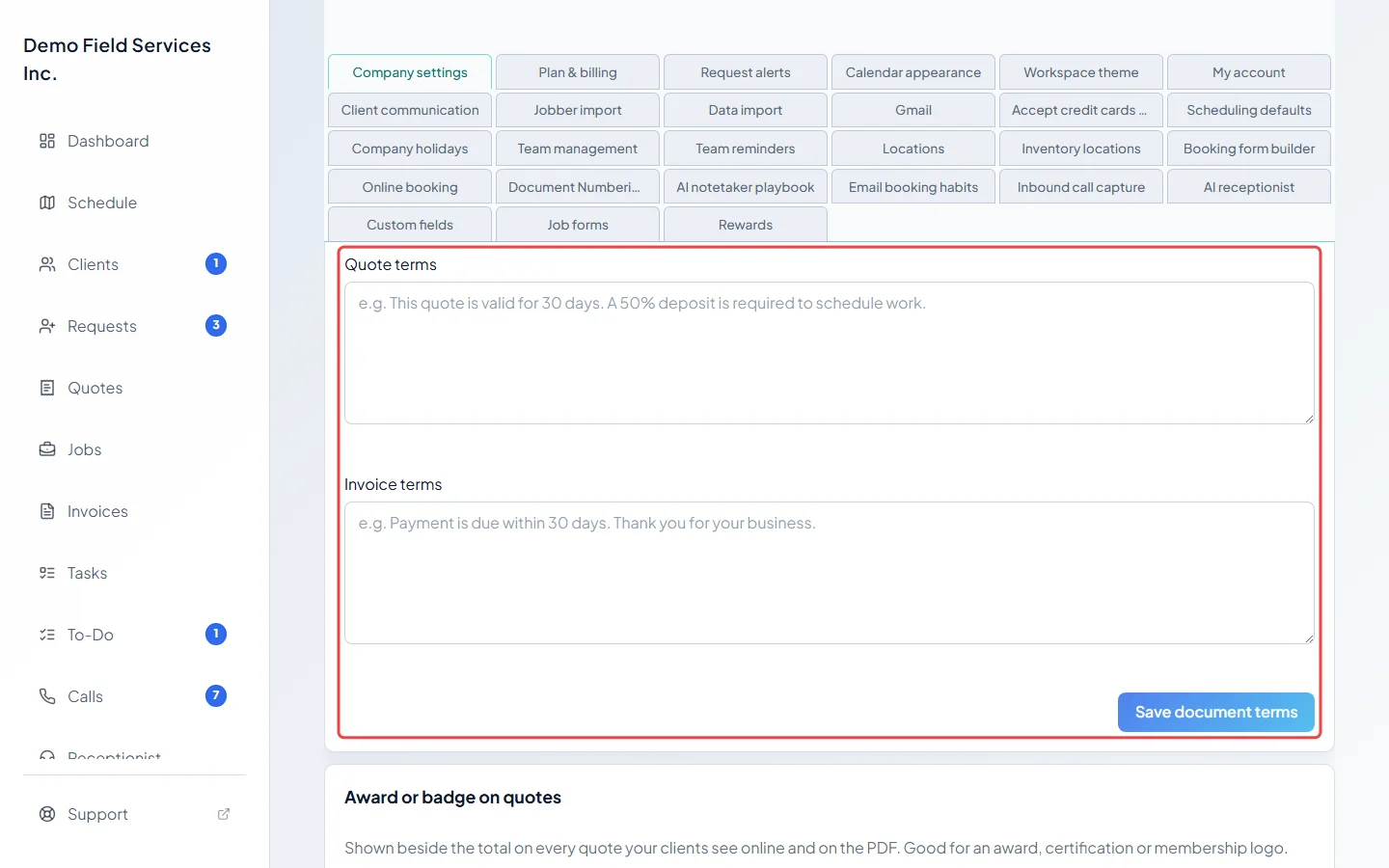Click the Schedule map icon
This screenshot has width=1389, height=868.
[47, 203]
